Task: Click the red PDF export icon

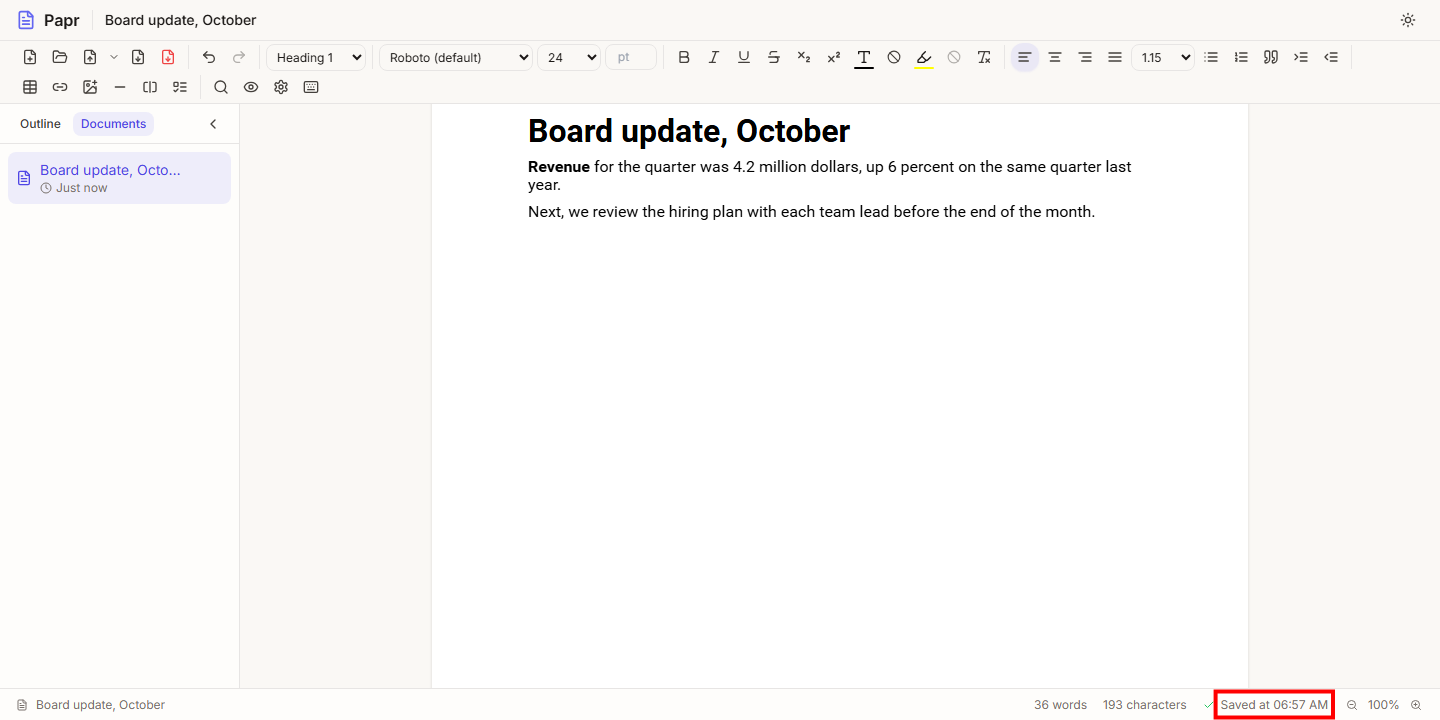Action: tap(168, 57)
